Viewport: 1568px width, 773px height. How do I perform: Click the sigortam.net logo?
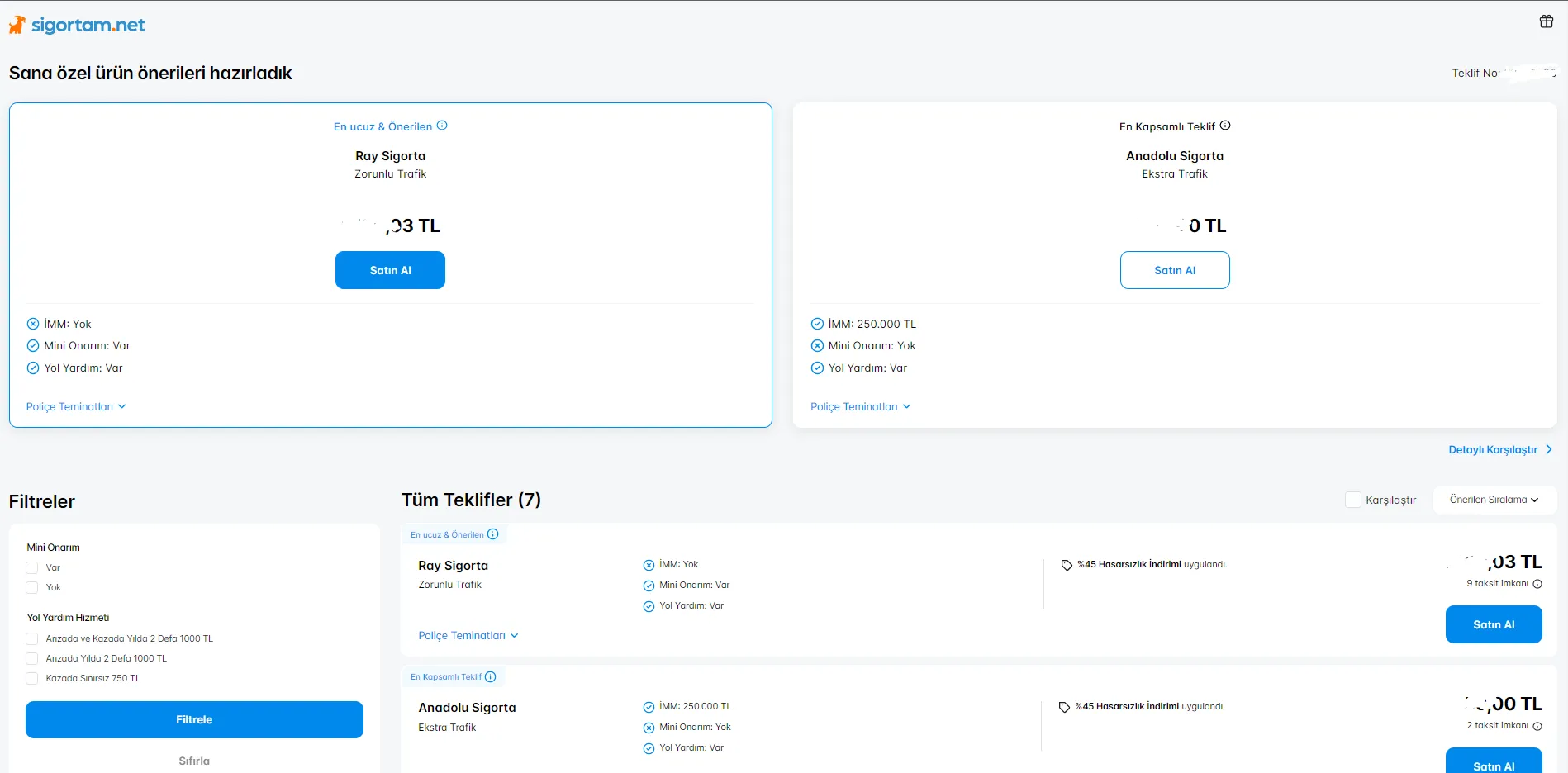77,26
